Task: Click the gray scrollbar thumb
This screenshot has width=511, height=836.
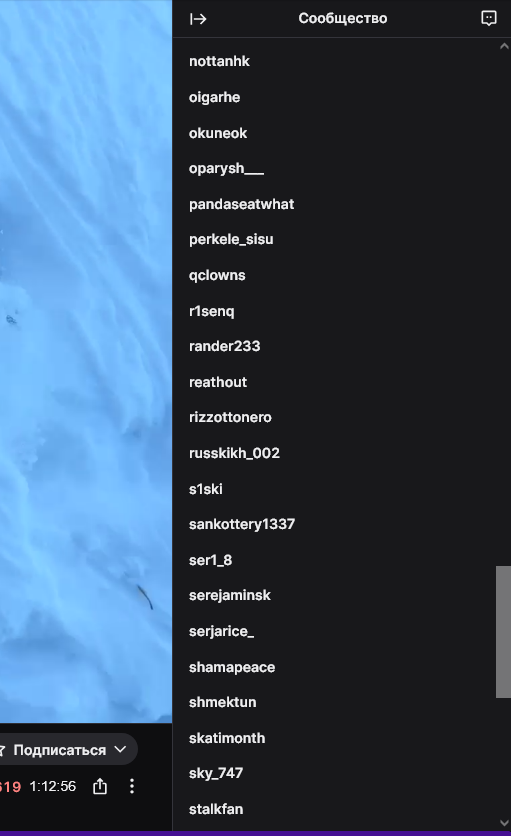Action: [x=504, y=632]
